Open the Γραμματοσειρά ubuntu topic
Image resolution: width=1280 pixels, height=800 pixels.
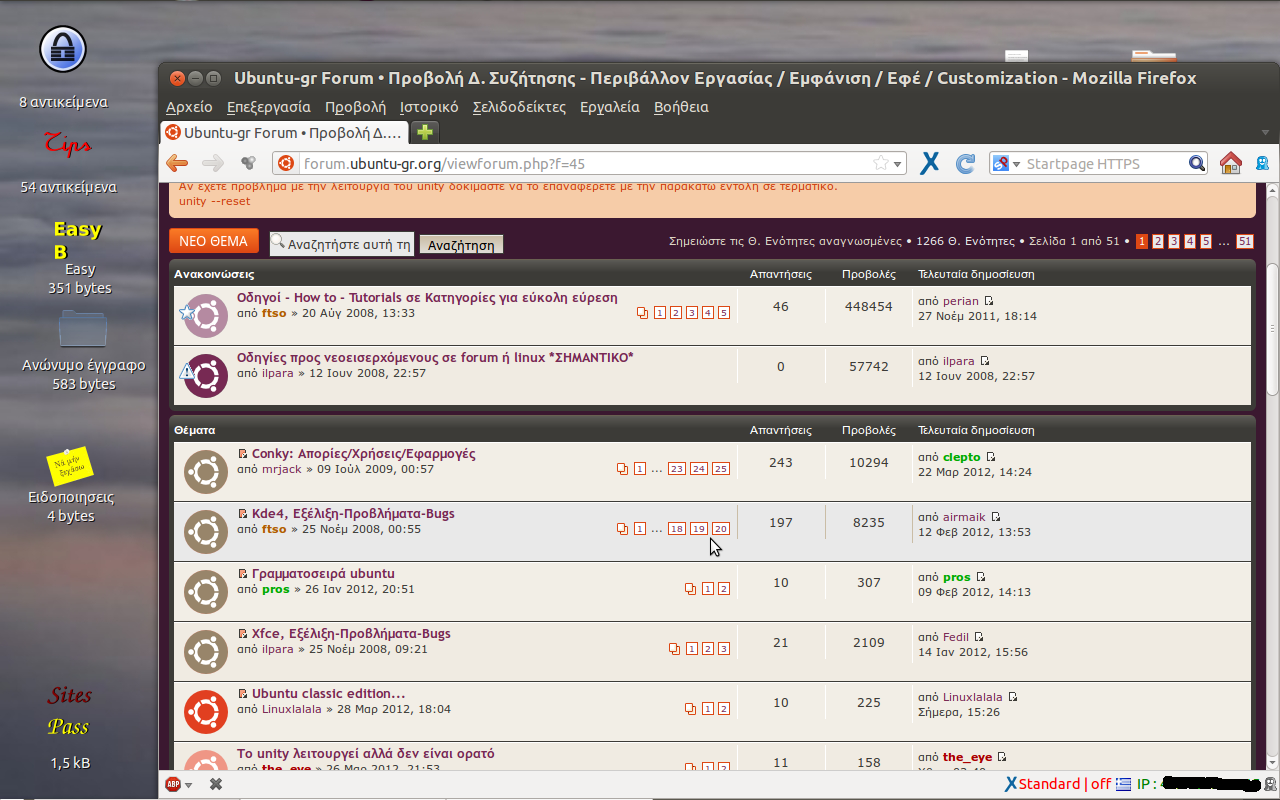pyautogui.click(x=323, y=574)
